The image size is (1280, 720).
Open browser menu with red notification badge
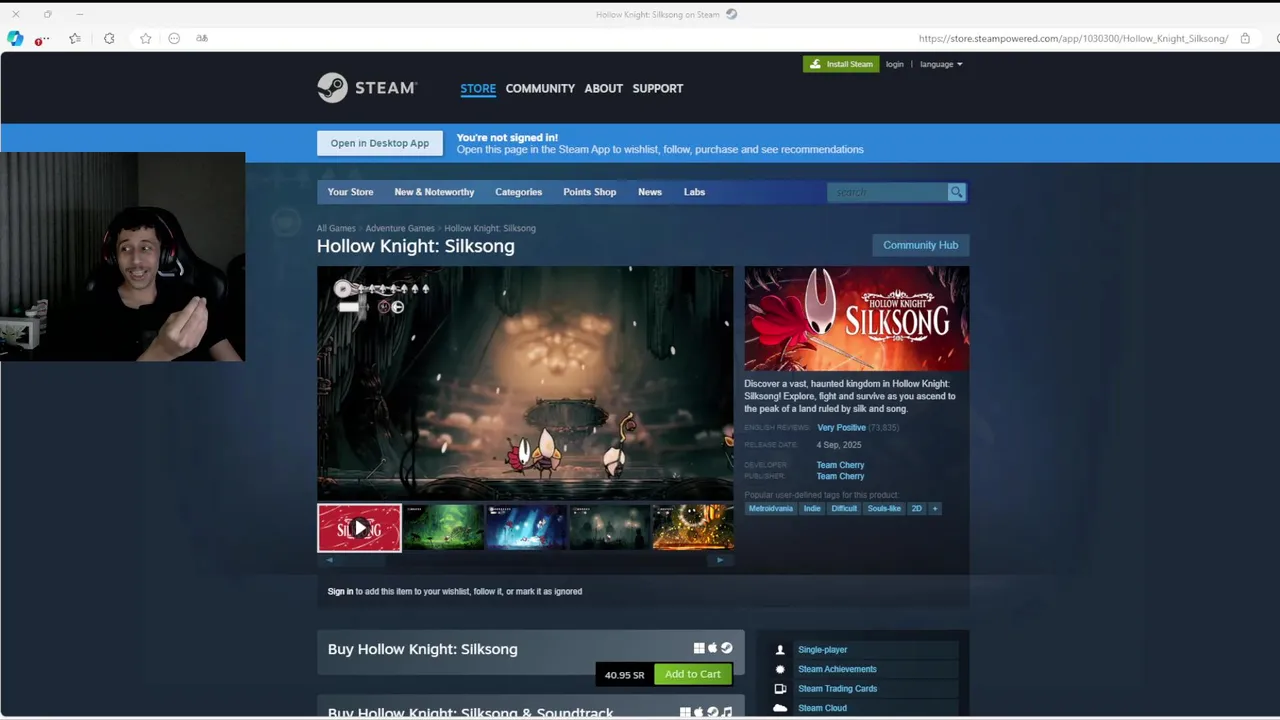[41, 39]
